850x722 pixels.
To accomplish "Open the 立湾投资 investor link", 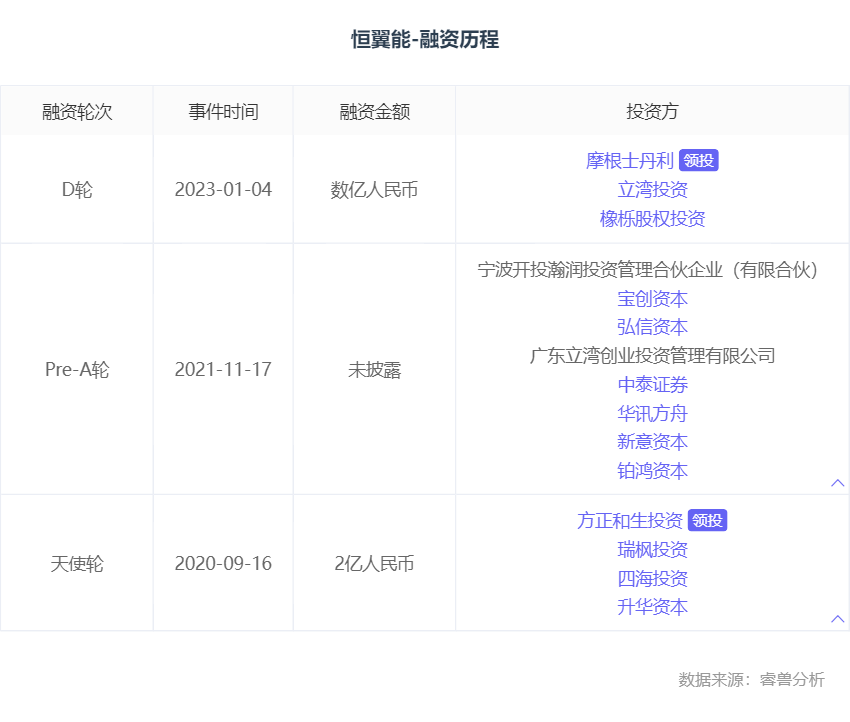I will (x=652, y=190).
